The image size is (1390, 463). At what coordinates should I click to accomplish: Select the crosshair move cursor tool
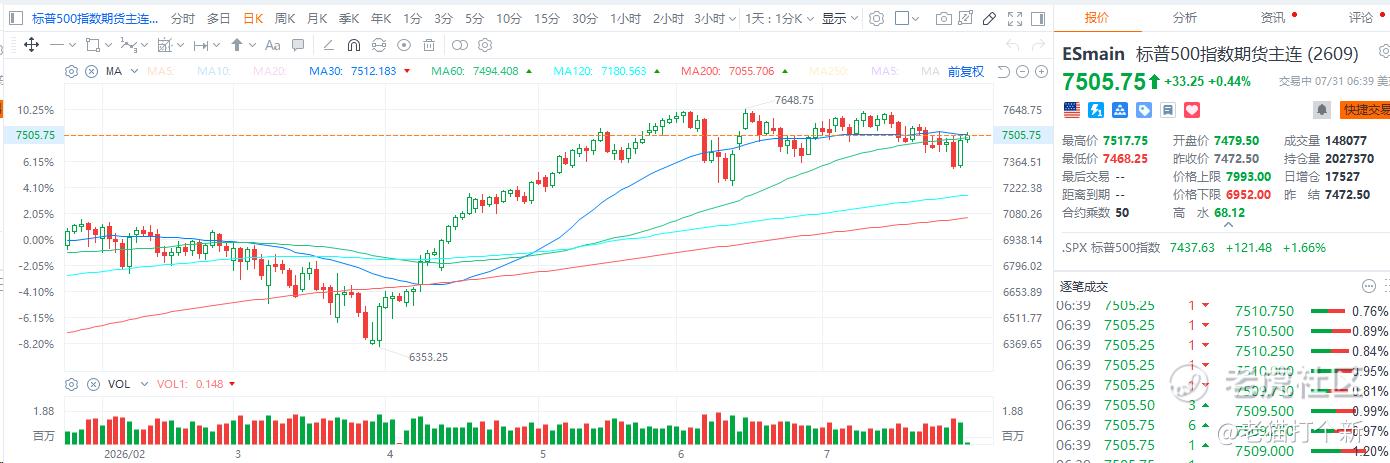31,45
